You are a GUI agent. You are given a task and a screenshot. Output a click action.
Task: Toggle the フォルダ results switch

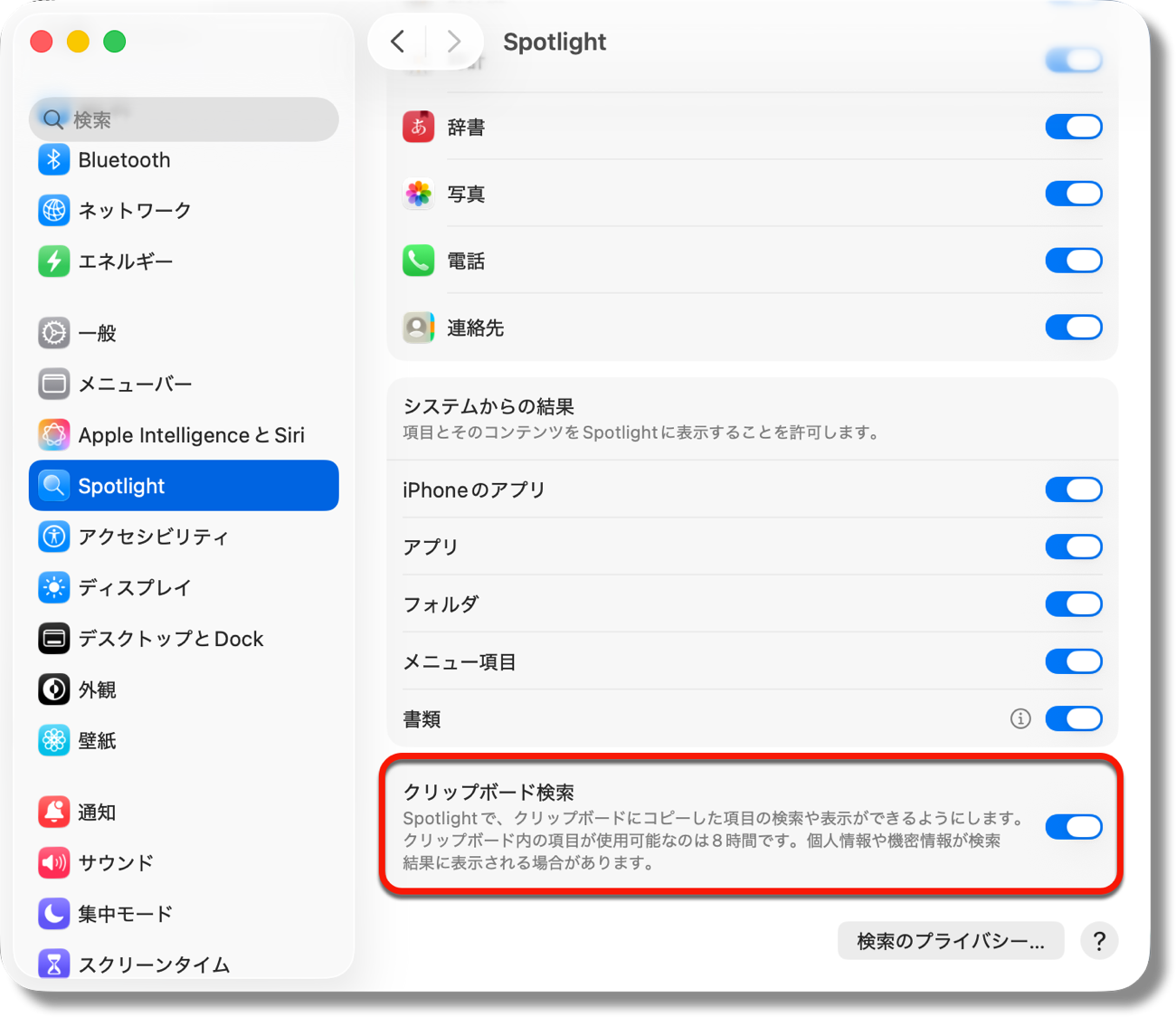(x=1073, y=604)
